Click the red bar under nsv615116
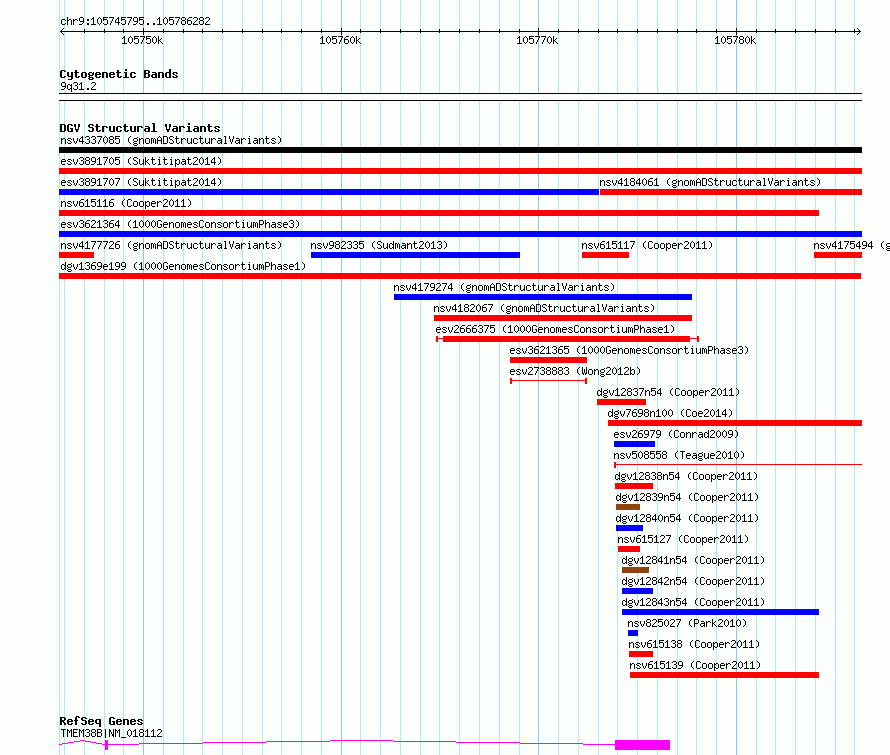This screenshot has height=755, width=890. pyautogui.click(x=439, y=213)
